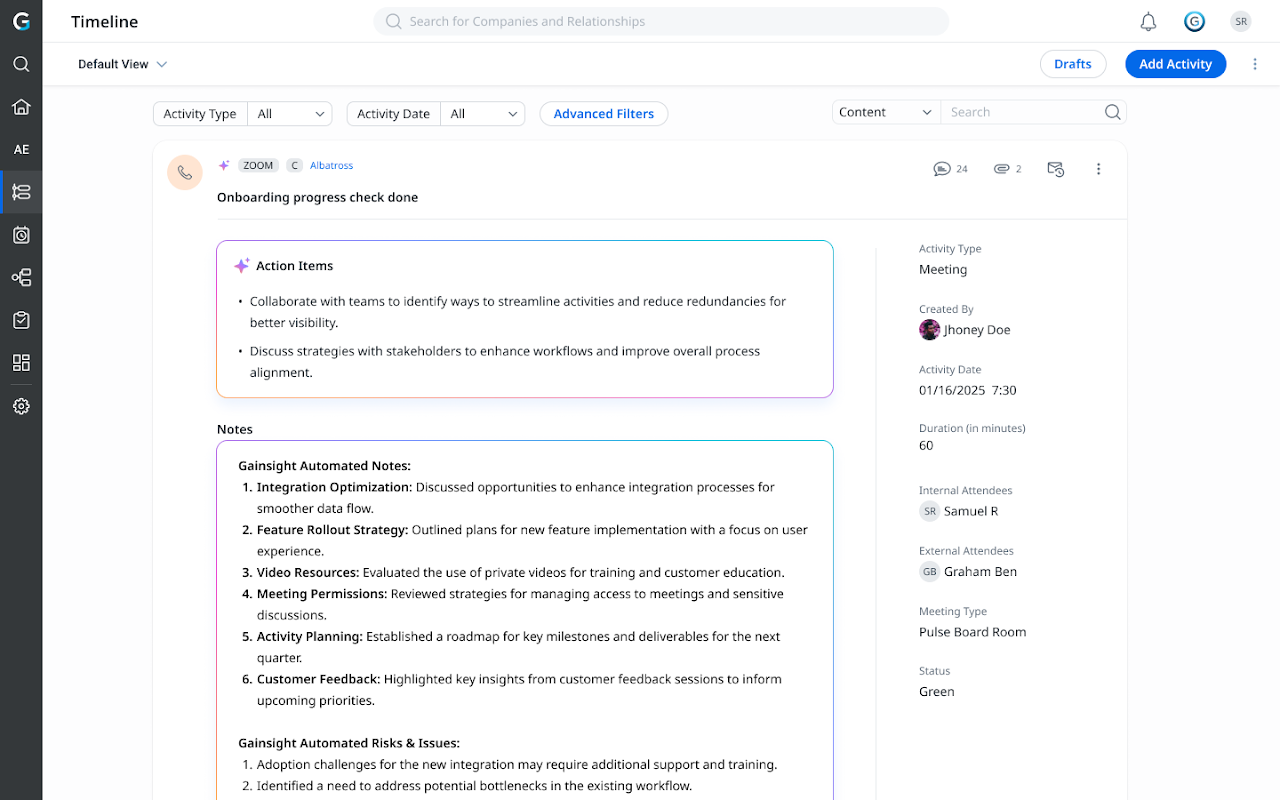Click the ZOOM source tag
Screen dimensions: 1280x800
click(258, 166)
